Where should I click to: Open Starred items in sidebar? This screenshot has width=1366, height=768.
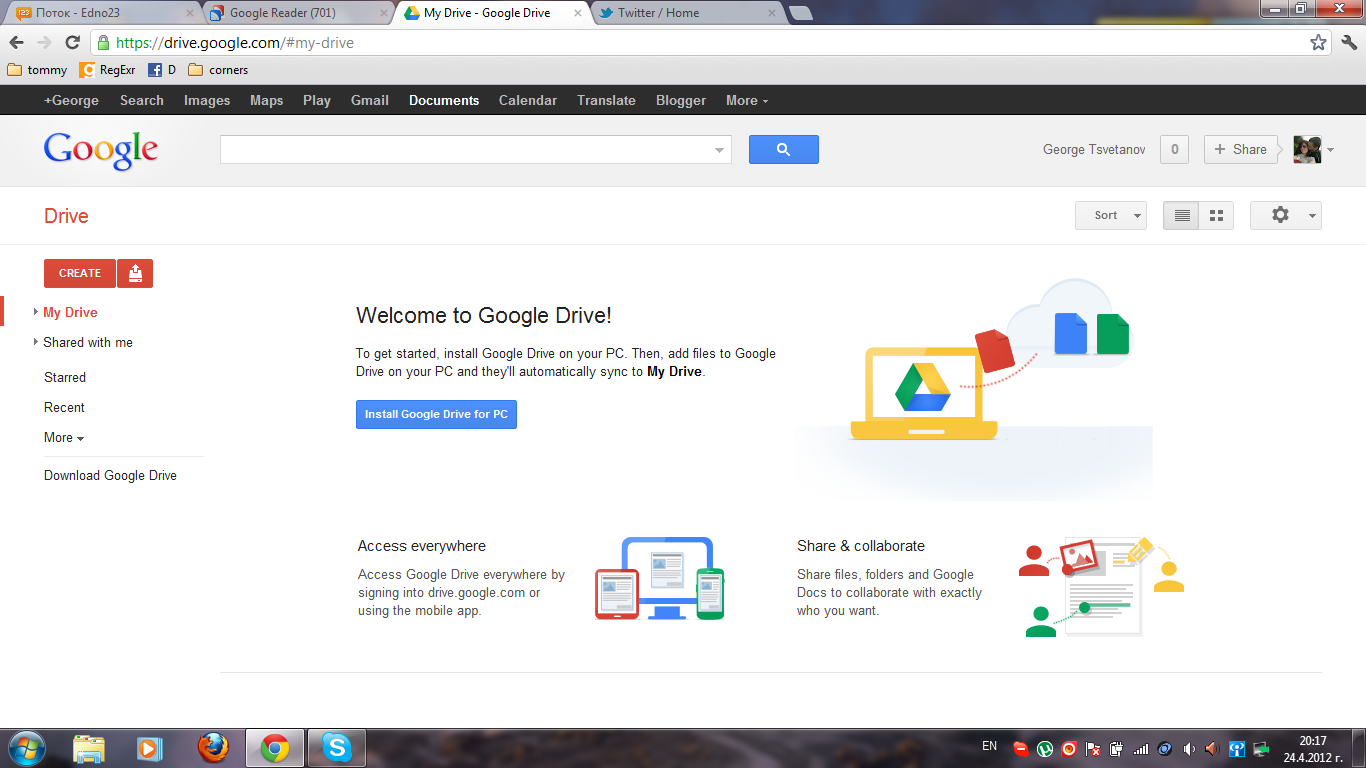point(65,377)
